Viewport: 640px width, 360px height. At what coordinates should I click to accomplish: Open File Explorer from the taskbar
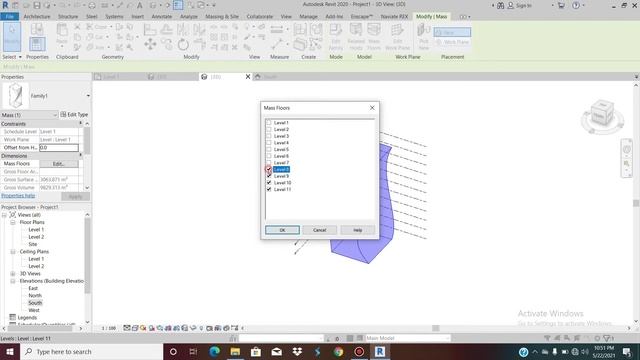pos(235,351)
